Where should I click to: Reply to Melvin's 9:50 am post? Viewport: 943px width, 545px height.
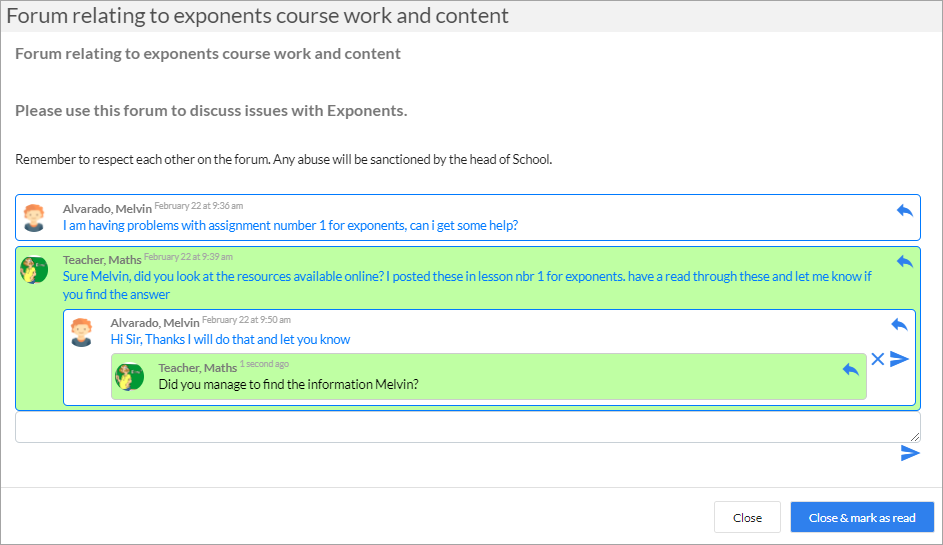899,325
